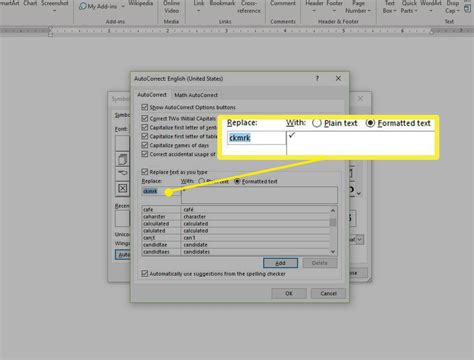Select the pointing hand symbol in Symbol dialog
The image size is (474, 360).
click(x=122, y=173)
